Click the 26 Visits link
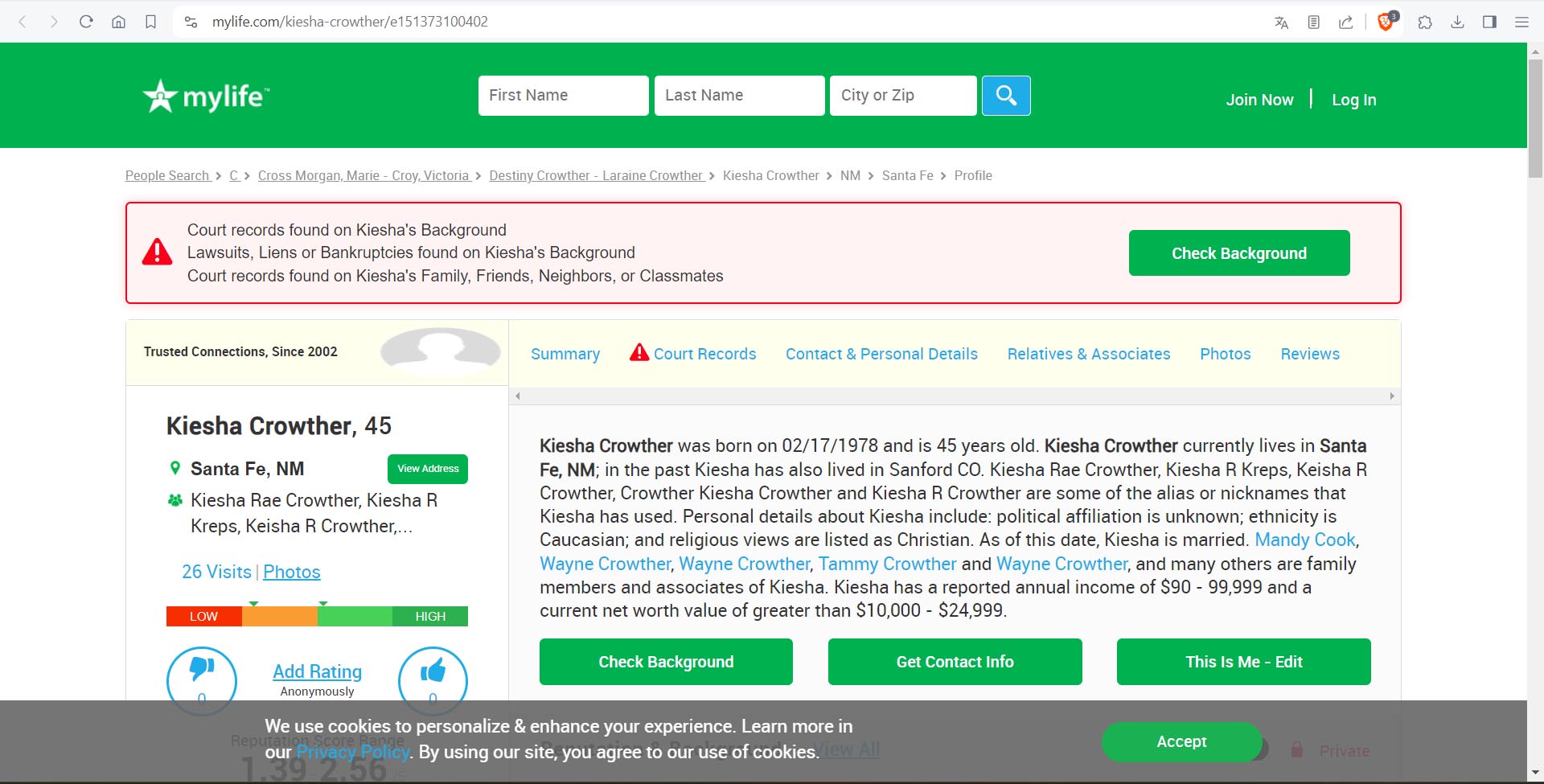The image size is (1544, 784). [216, 572]
